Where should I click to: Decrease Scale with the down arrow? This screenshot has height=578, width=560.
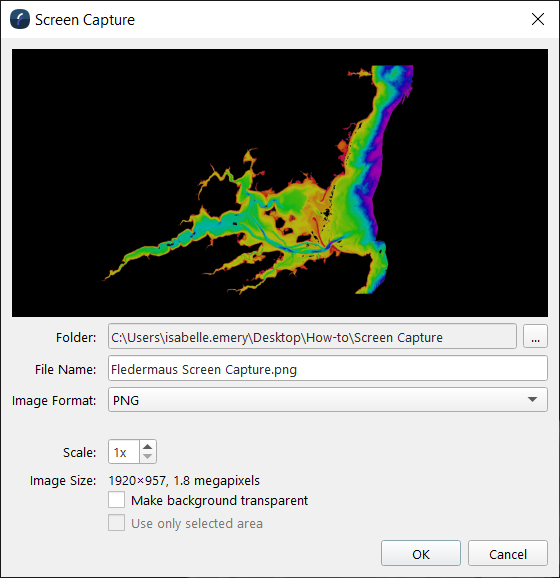coord(147,457)
